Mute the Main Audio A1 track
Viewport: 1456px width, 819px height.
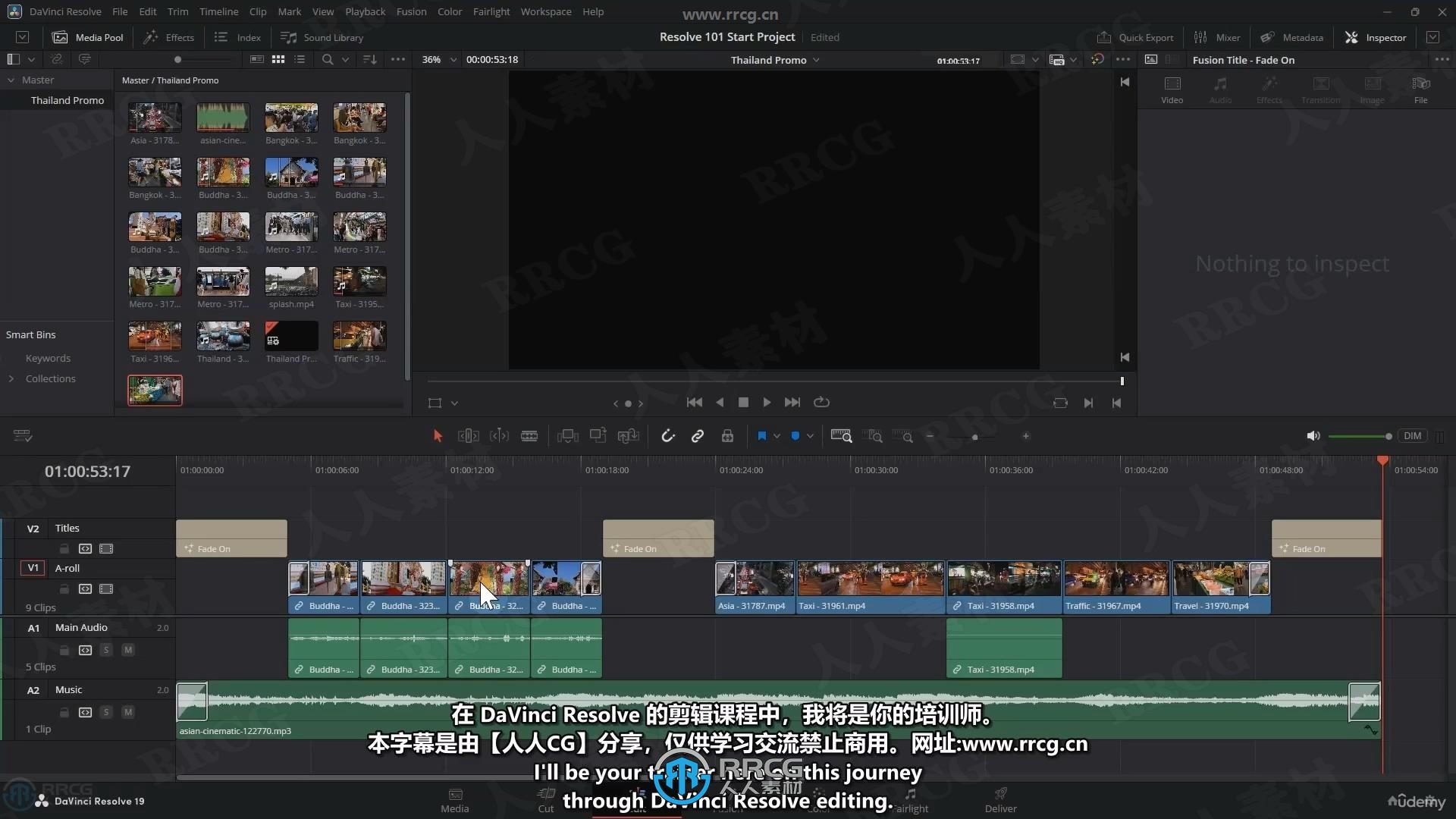click(128, 650)
